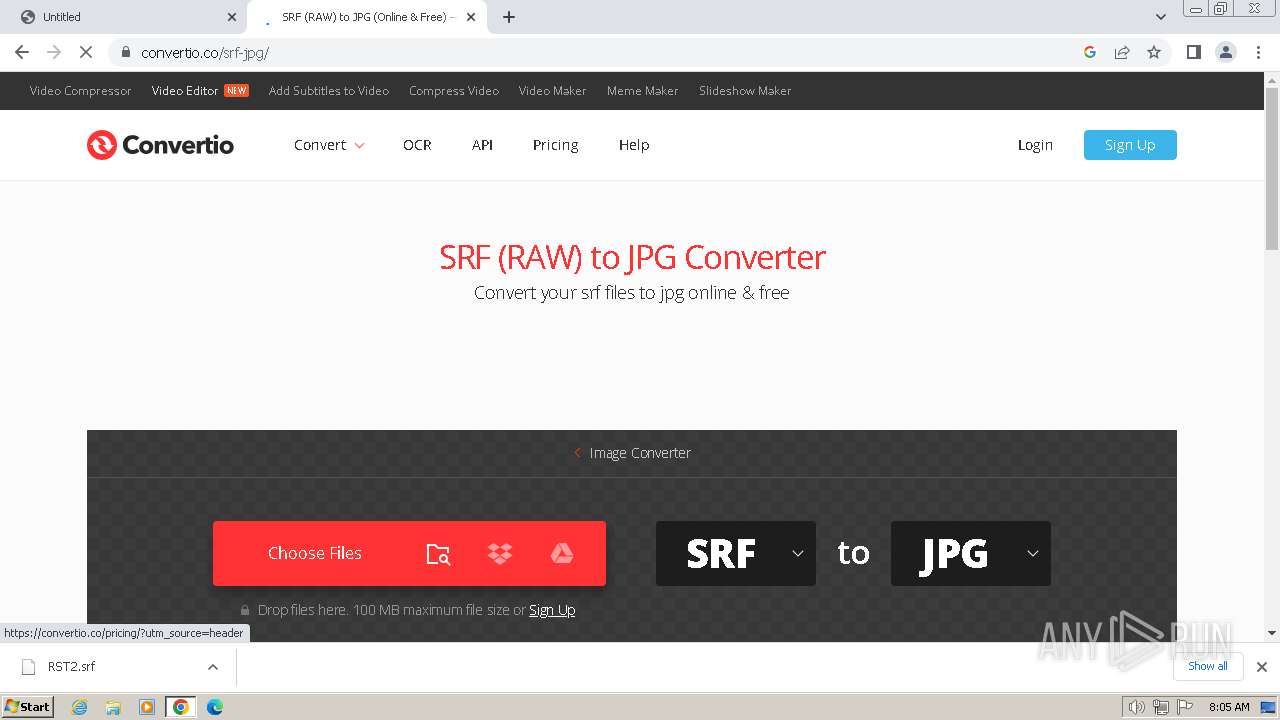The height and width of the screenshot is (720, 1280).
Task: Close the downloads bar
Action: click(1262, 667)
